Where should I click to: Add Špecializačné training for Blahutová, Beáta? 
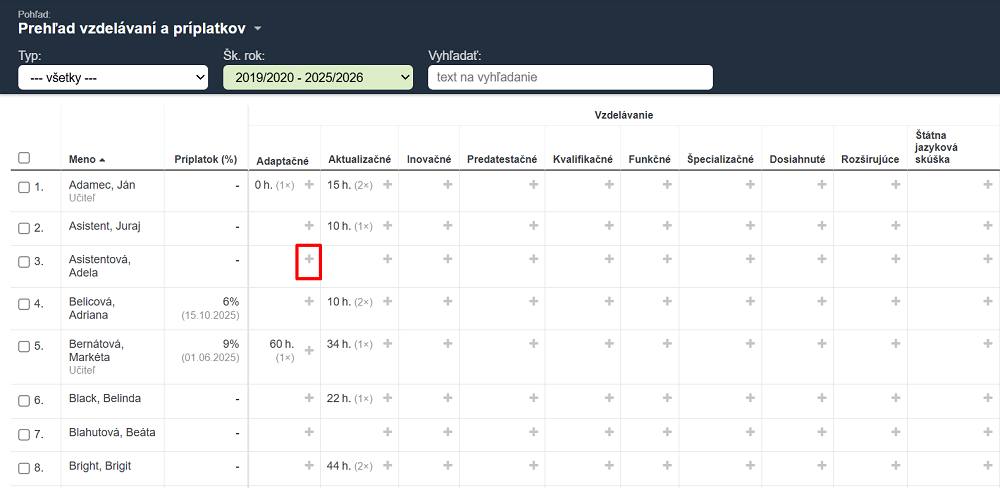pyautogui.click(x=750, y=432)
